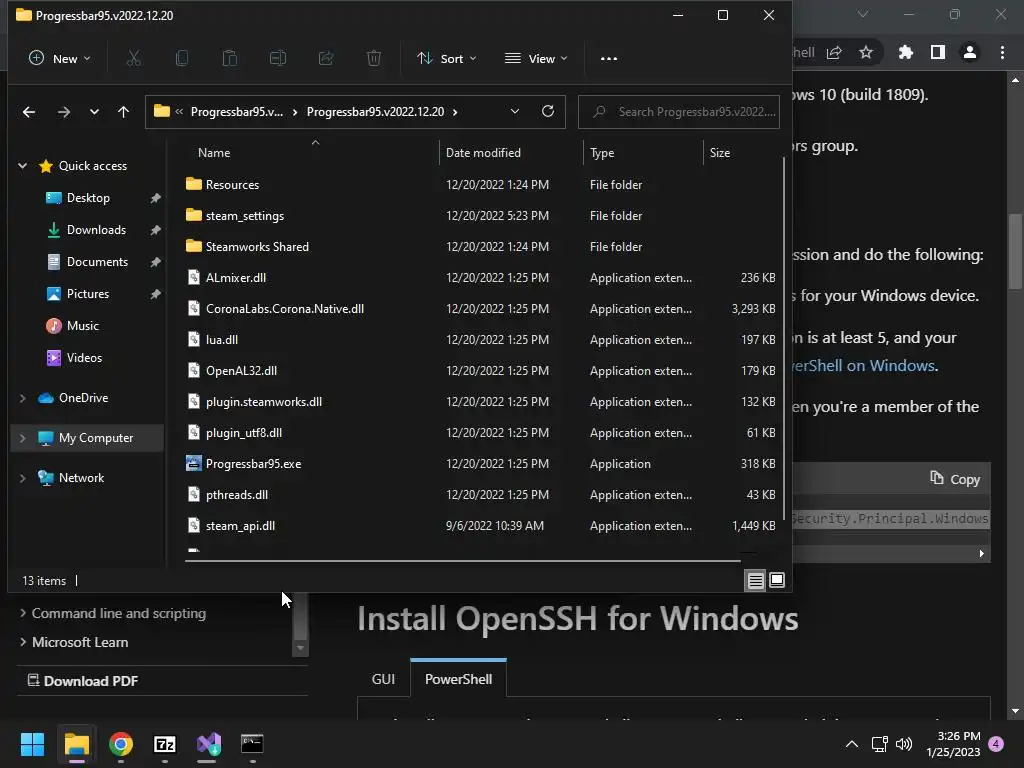Bookmark page with the star icon
Image resolution: width=1024 pixels, height=768 pixels.
866,52
